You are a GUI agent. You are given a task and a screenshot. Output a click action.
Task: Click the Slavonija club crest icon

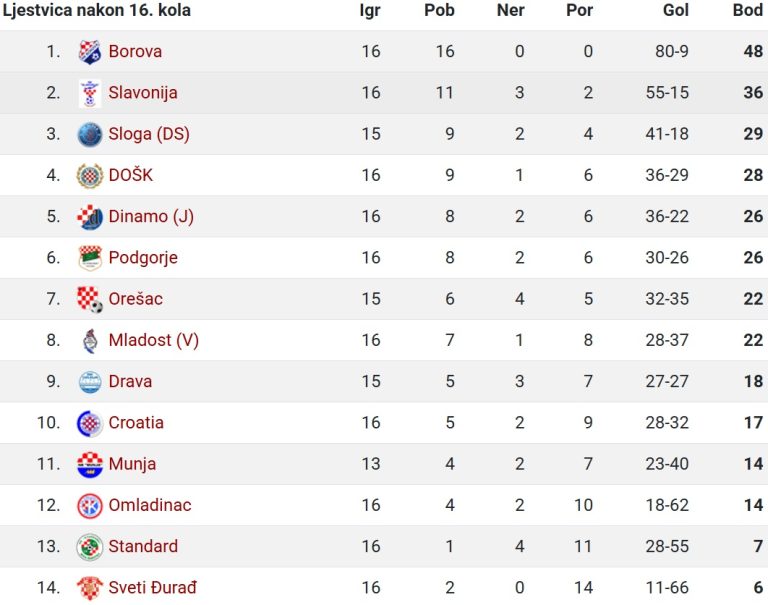(x=90, y=93)
